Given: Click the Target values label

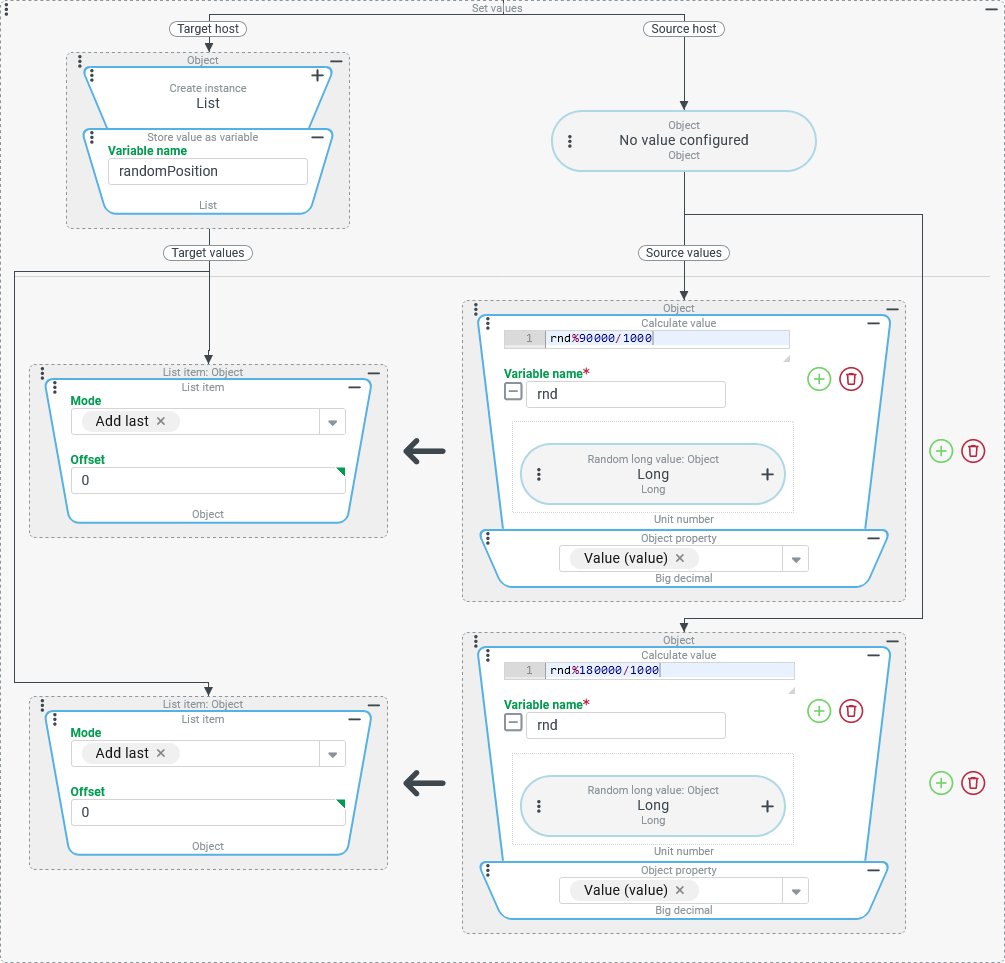Looking at the screenshot, I should pyautogui.click(x=208, y=253).
